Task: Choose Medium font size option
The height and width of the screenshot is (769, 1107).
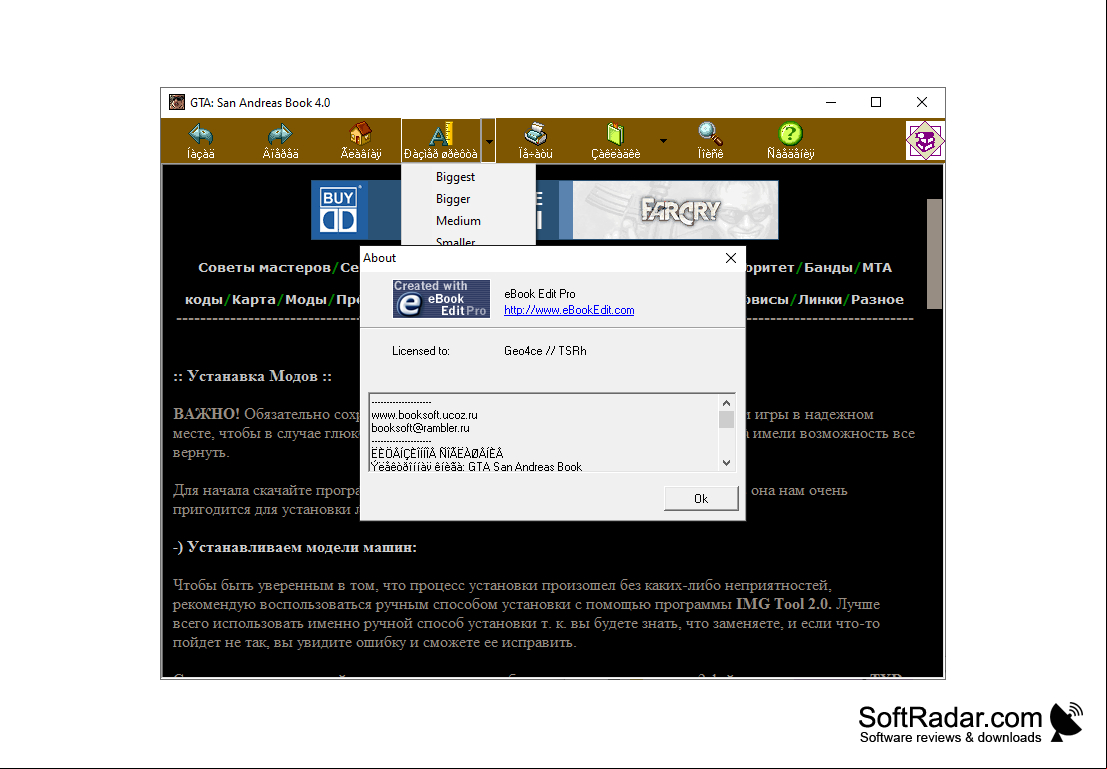Action: pos(458,220)
